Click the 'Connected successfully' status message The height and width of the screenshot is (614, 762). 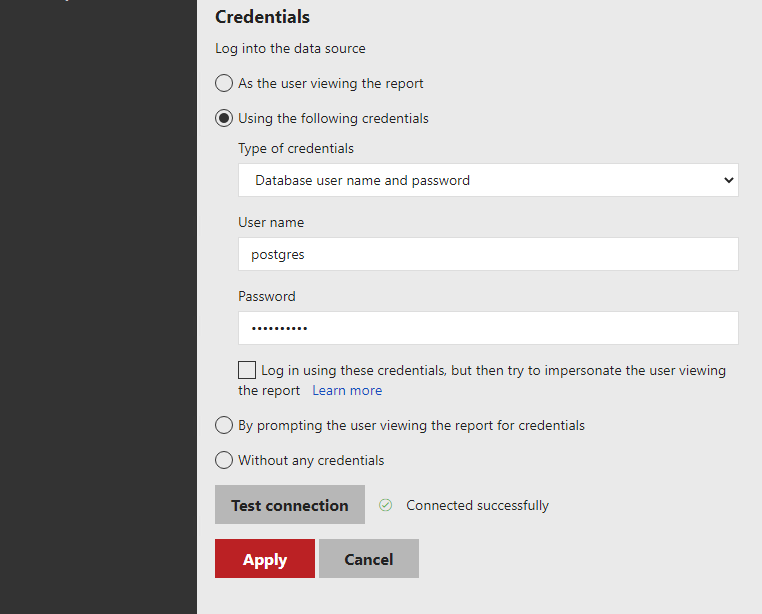477,505
